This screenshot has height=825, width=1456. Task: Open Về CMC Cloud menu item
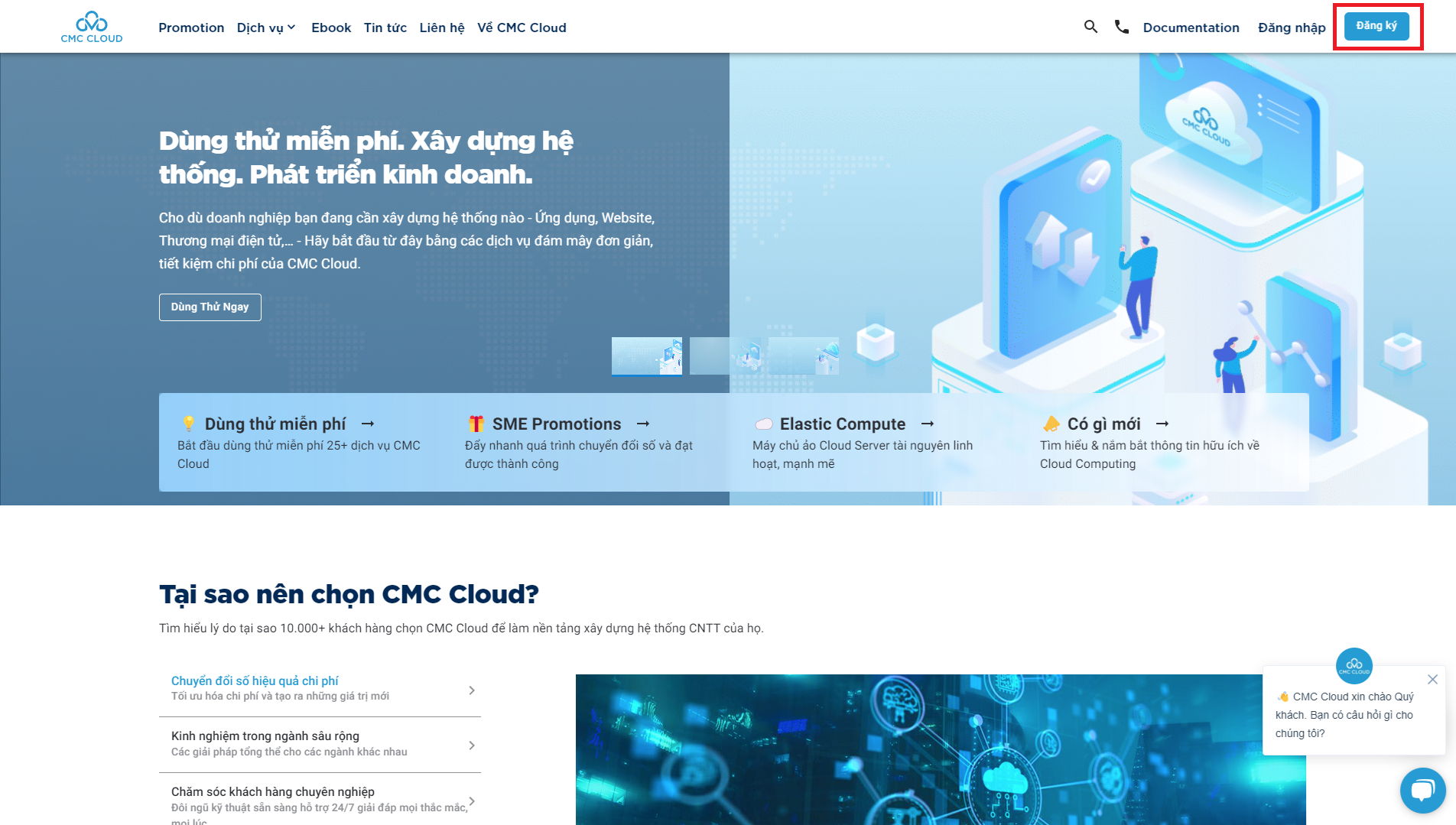coord(522,28)
